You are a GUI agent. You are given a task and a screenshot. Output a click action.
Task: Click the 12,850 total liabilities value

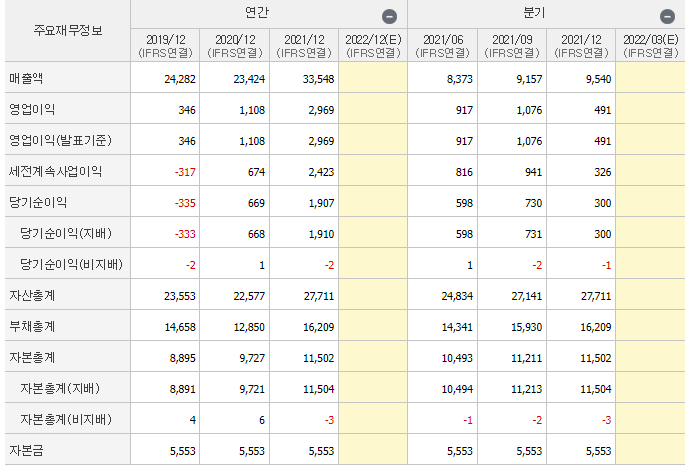click(249, 327)
